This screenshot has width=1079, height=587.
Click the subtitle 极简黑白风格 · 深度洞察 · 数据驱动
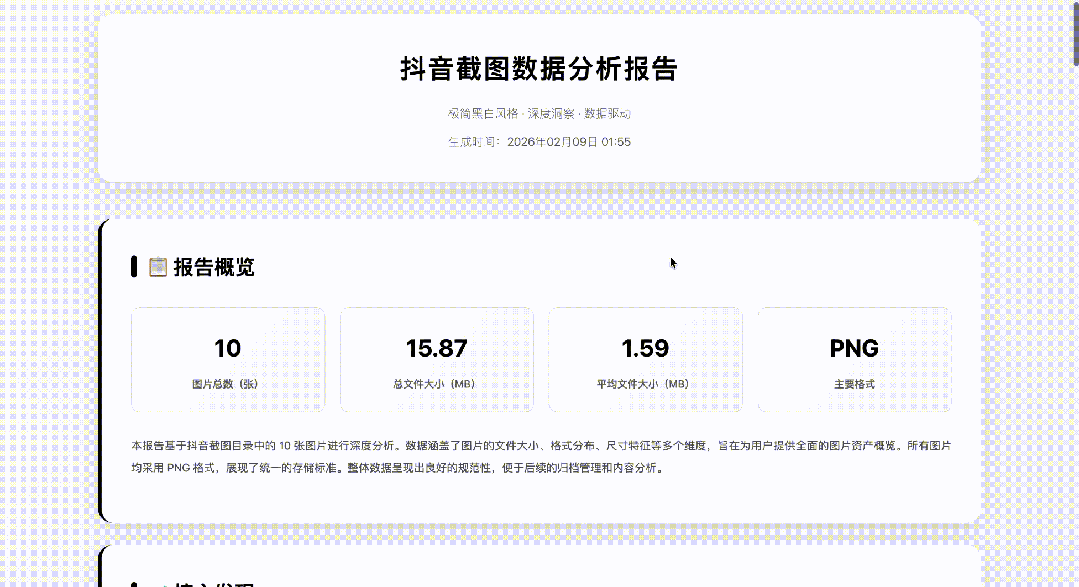[540, 114]
